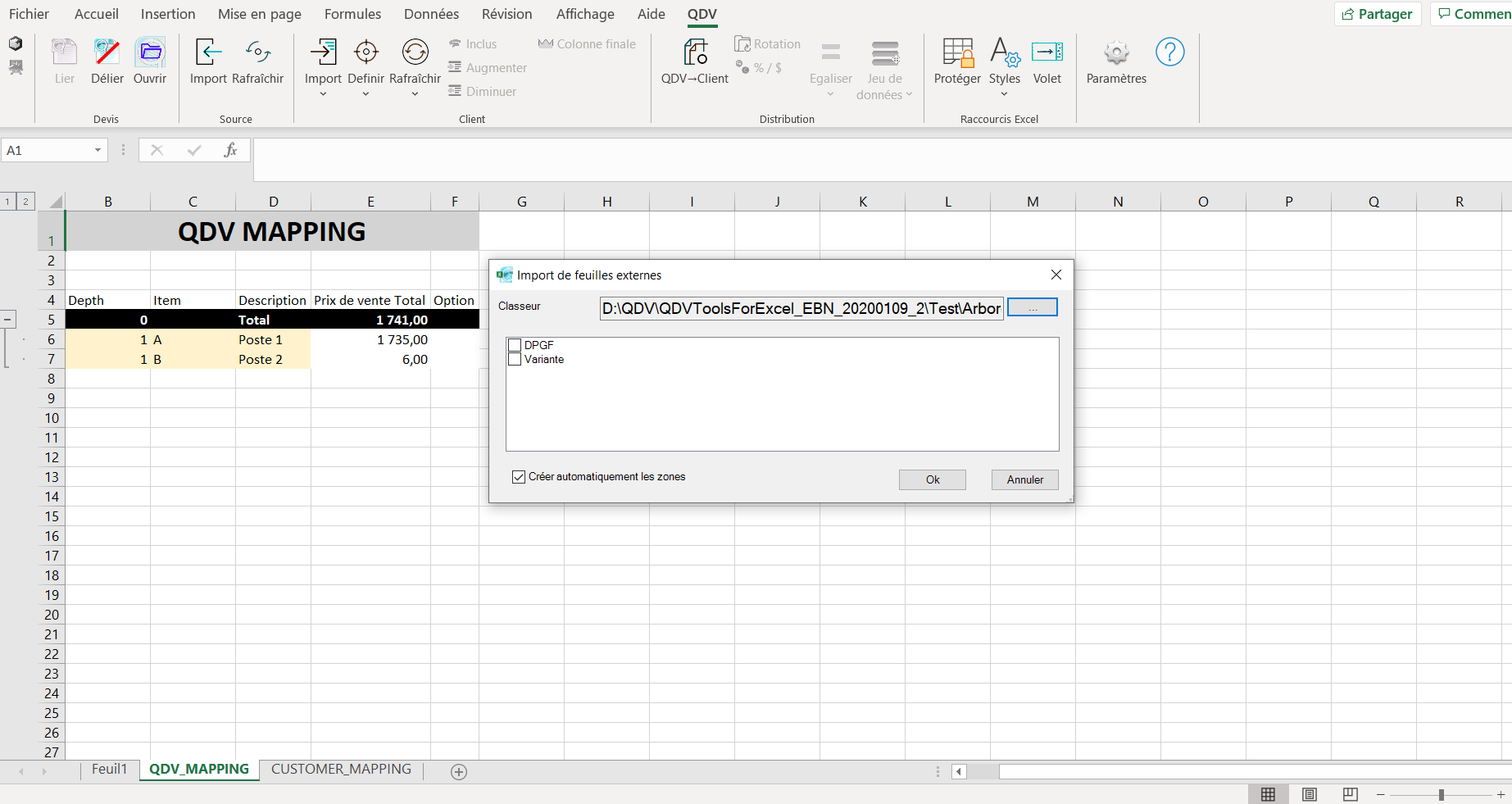The width and height of the screenshot is (1512, 804).
Task: Click Rafraîchir in the Client group
Action: point(415,62)
